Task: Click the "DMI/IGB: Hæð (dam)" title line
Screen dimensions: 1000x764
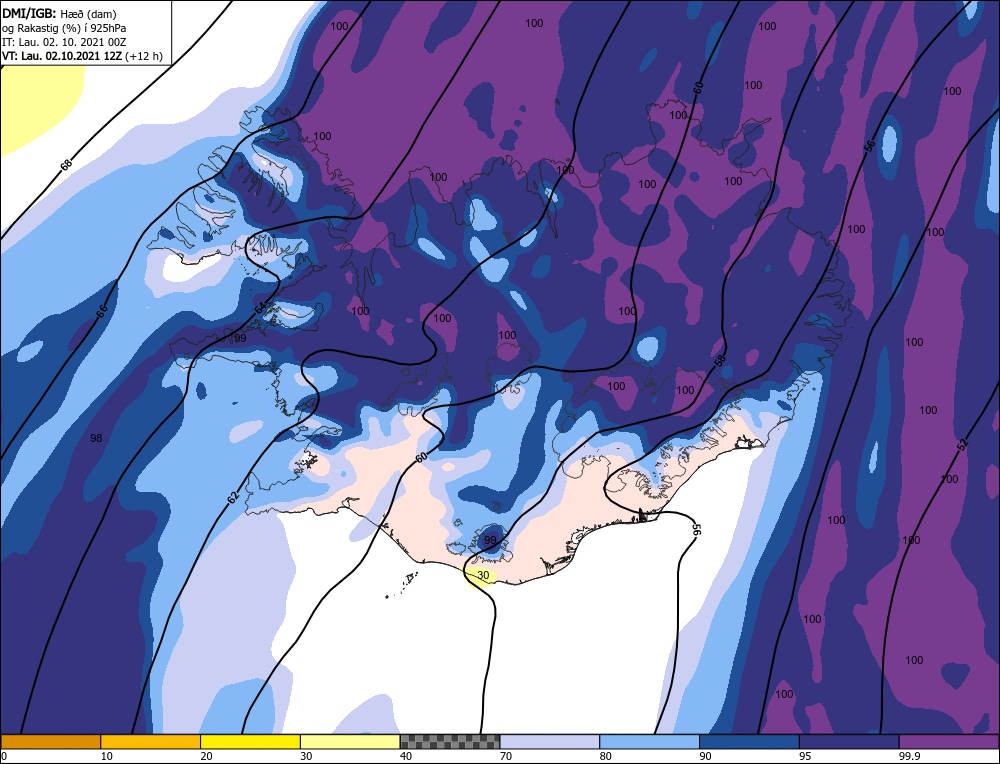Action: point(60,14)
